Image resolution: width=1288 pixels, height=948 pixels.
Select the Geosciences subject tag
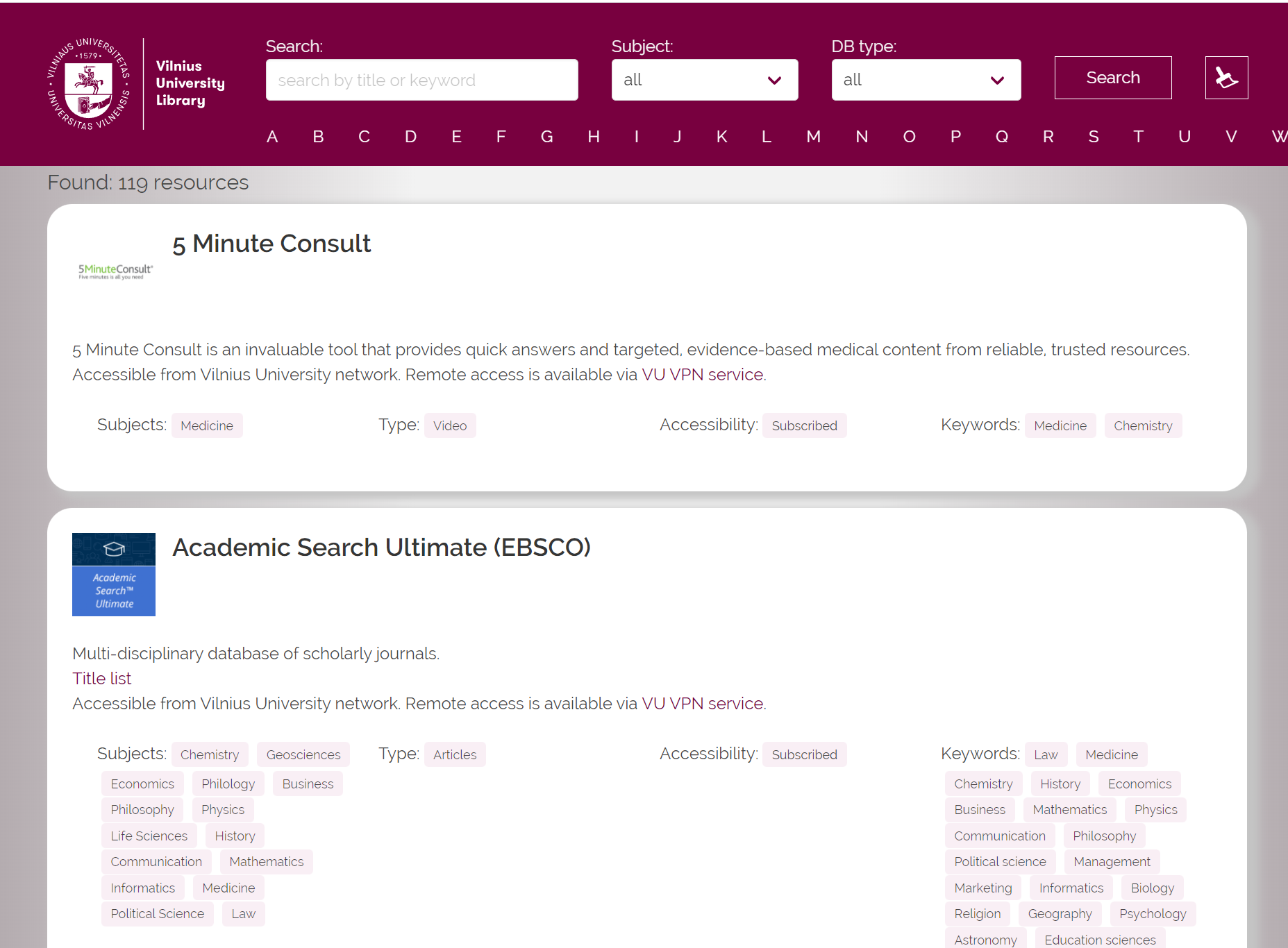click(x=303, y=754)
